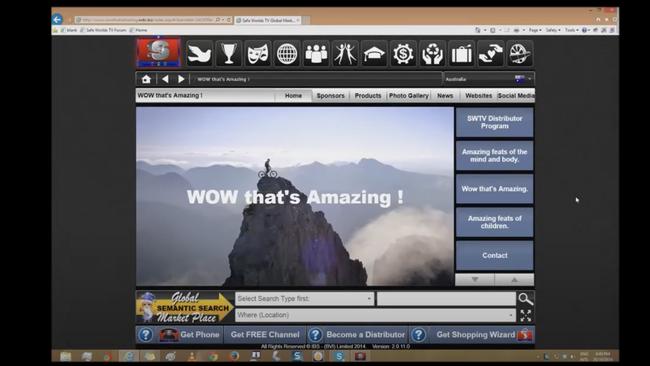
Task: Open VLC cone icon on taskbar
Action: [x=192, y=356]
